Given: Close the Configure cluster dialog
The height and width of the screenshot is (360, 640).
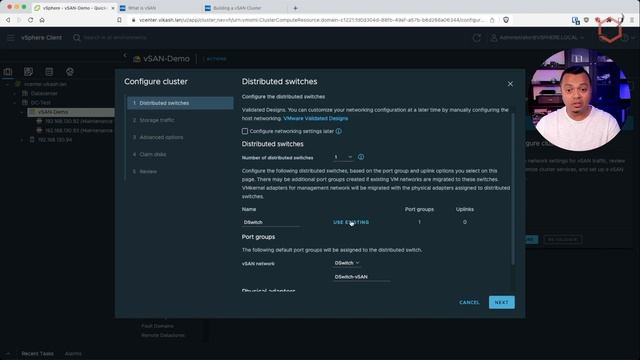Looking at the screenshot, I should [510, 84].
